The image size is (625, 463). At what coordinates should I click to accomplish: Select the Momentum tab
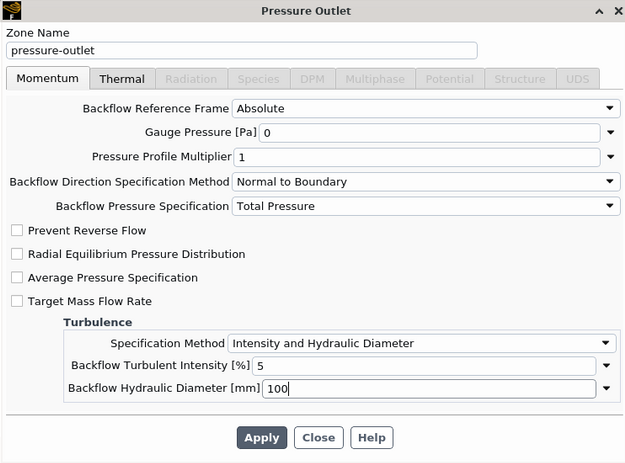click(x=47, y=79)
